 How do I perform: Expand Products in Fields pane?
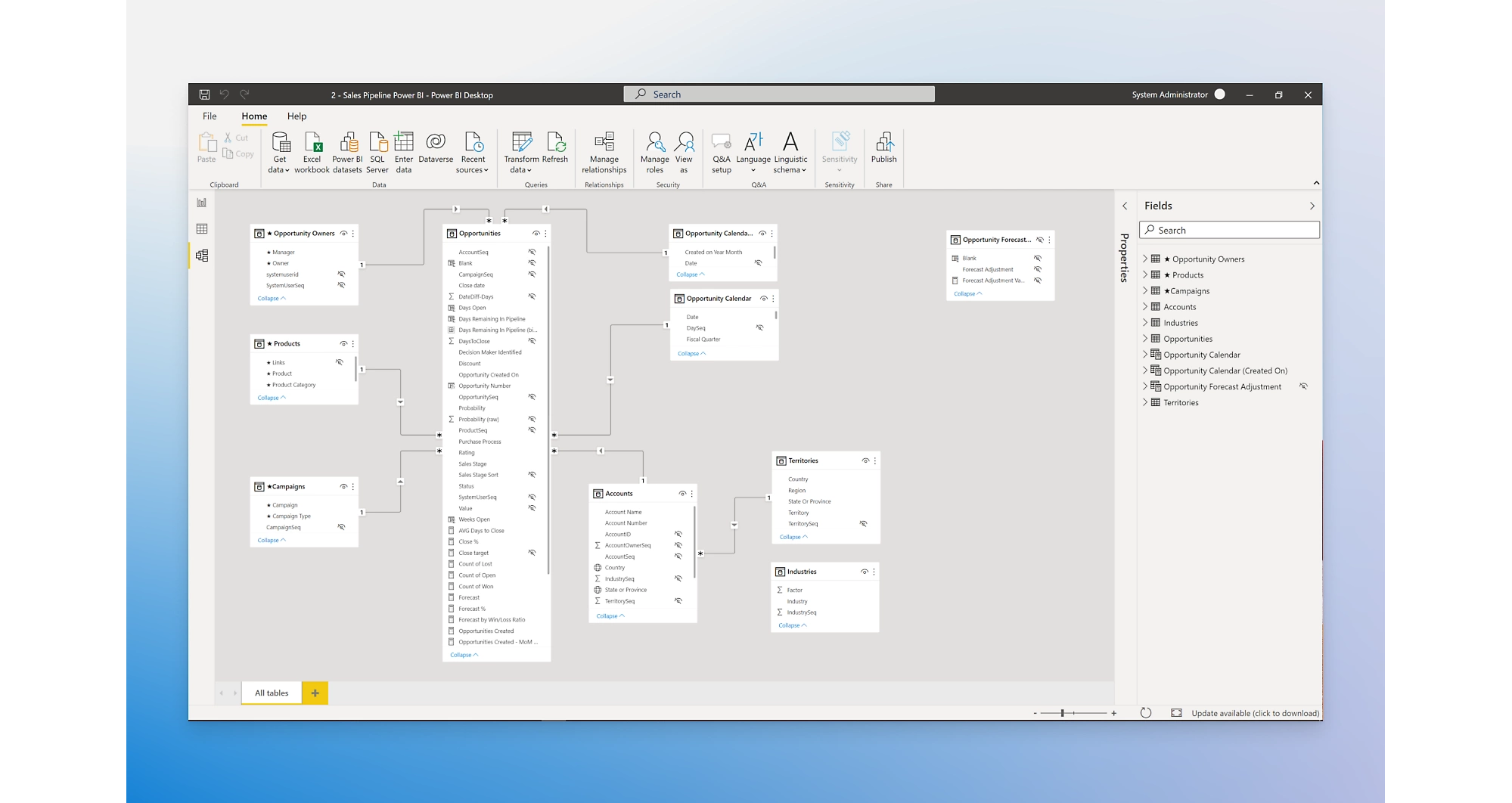1145,275
